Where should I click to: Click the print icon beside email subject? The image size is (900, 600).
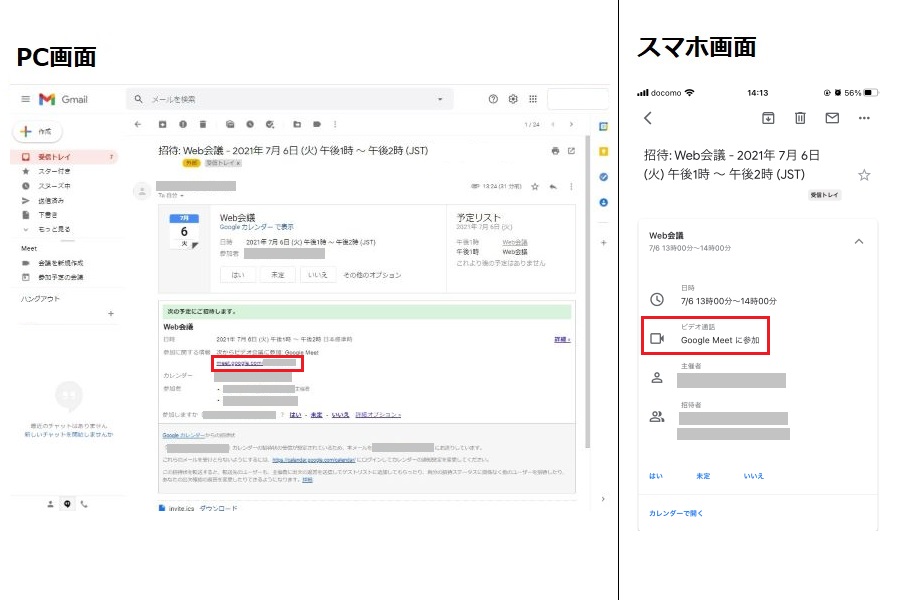[x=556, y=151]
